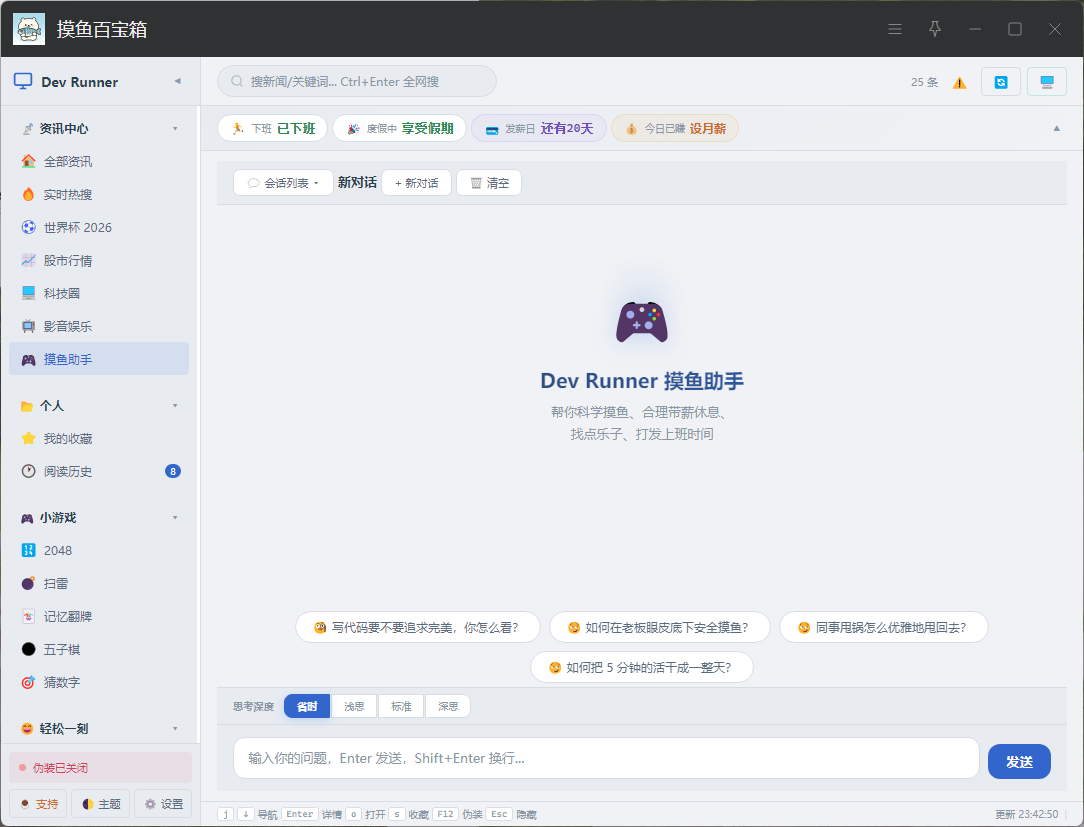Open 世界杯 2026 in sidebar
This screenshot has height=827, width=1084.
pos(99,227)
